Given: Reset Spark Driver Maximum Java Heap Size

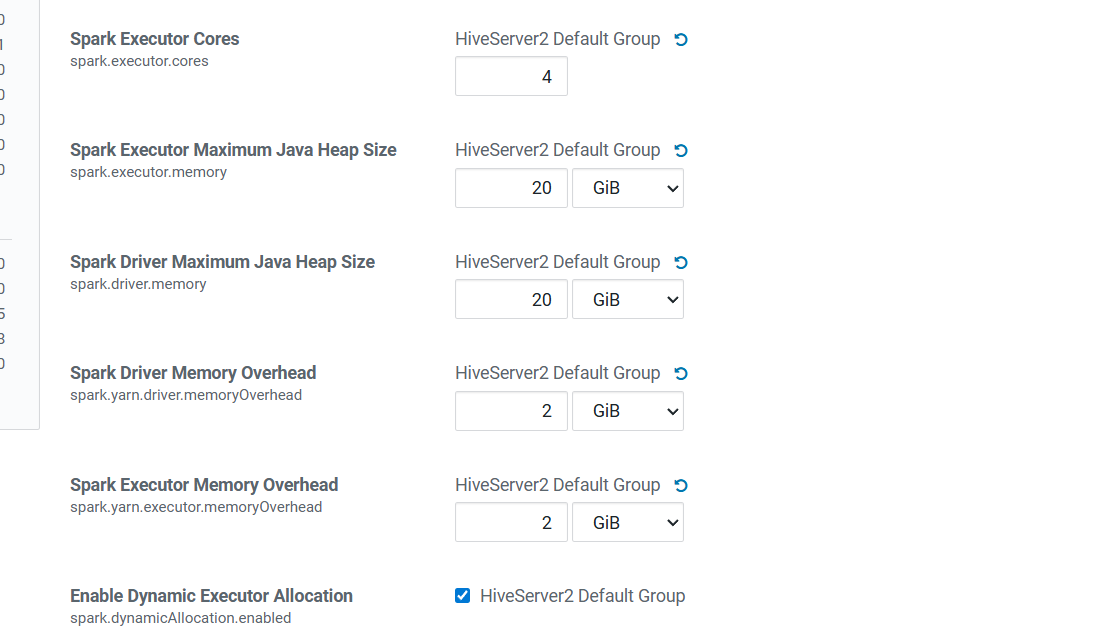Looking at the screenshot, I should pyautogui.click(x=681, y=263).
